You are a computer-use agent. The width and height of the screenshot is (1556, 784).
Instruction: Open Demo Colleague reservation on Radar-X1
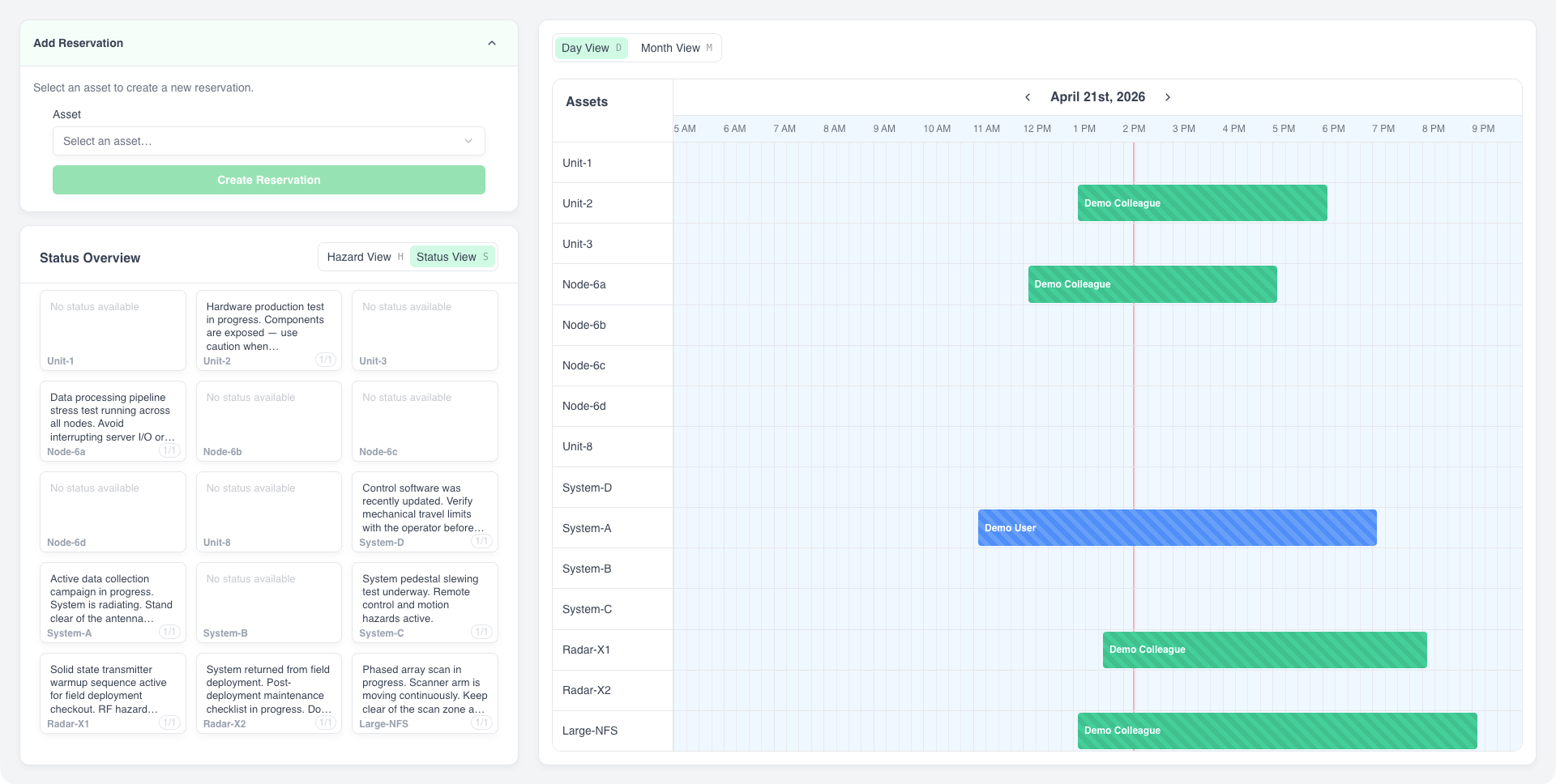coord(1265,650)
